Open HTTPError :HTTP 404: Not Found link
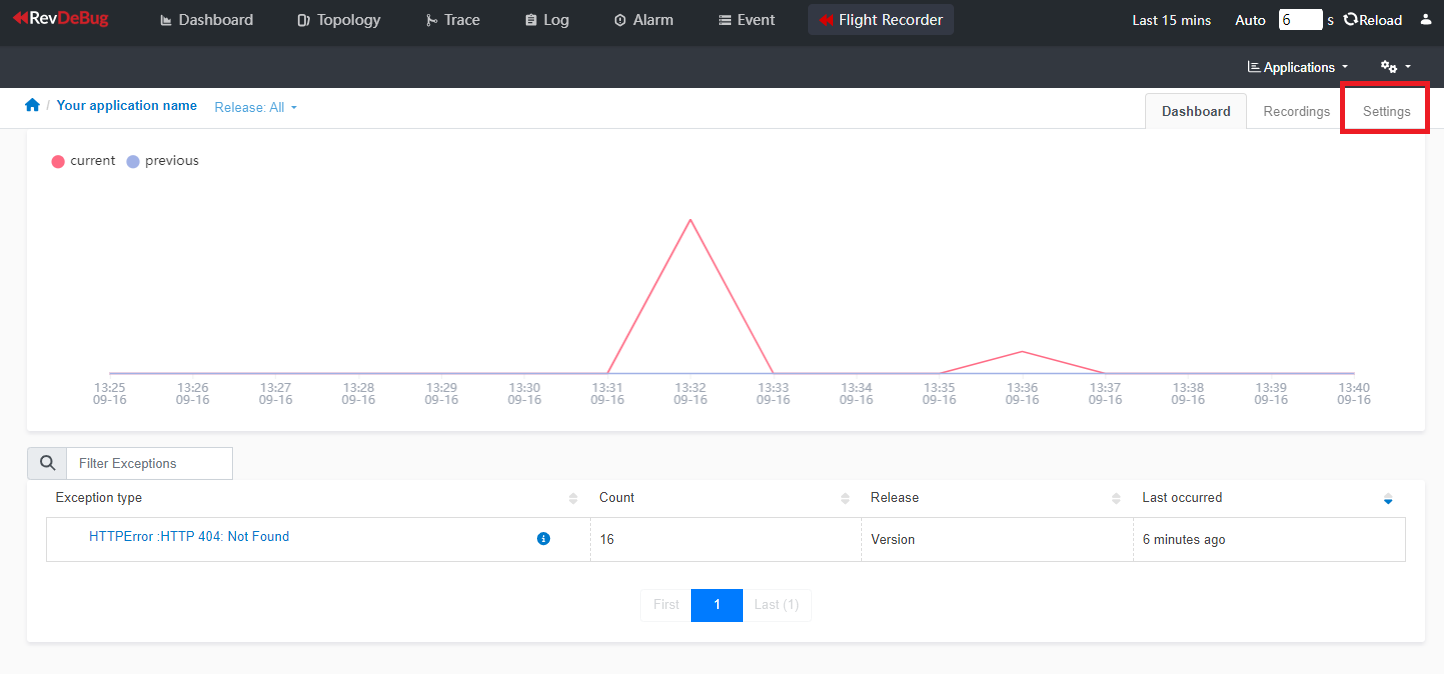This screenshot has width=1444, height=674. point(189,537)
